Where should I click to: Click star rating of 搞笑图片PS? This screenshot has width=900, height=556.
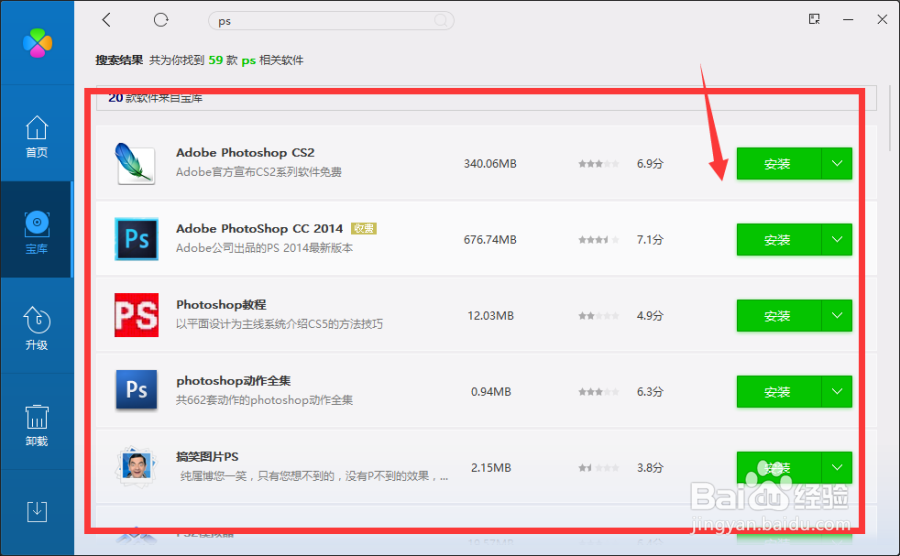[599, 468]
